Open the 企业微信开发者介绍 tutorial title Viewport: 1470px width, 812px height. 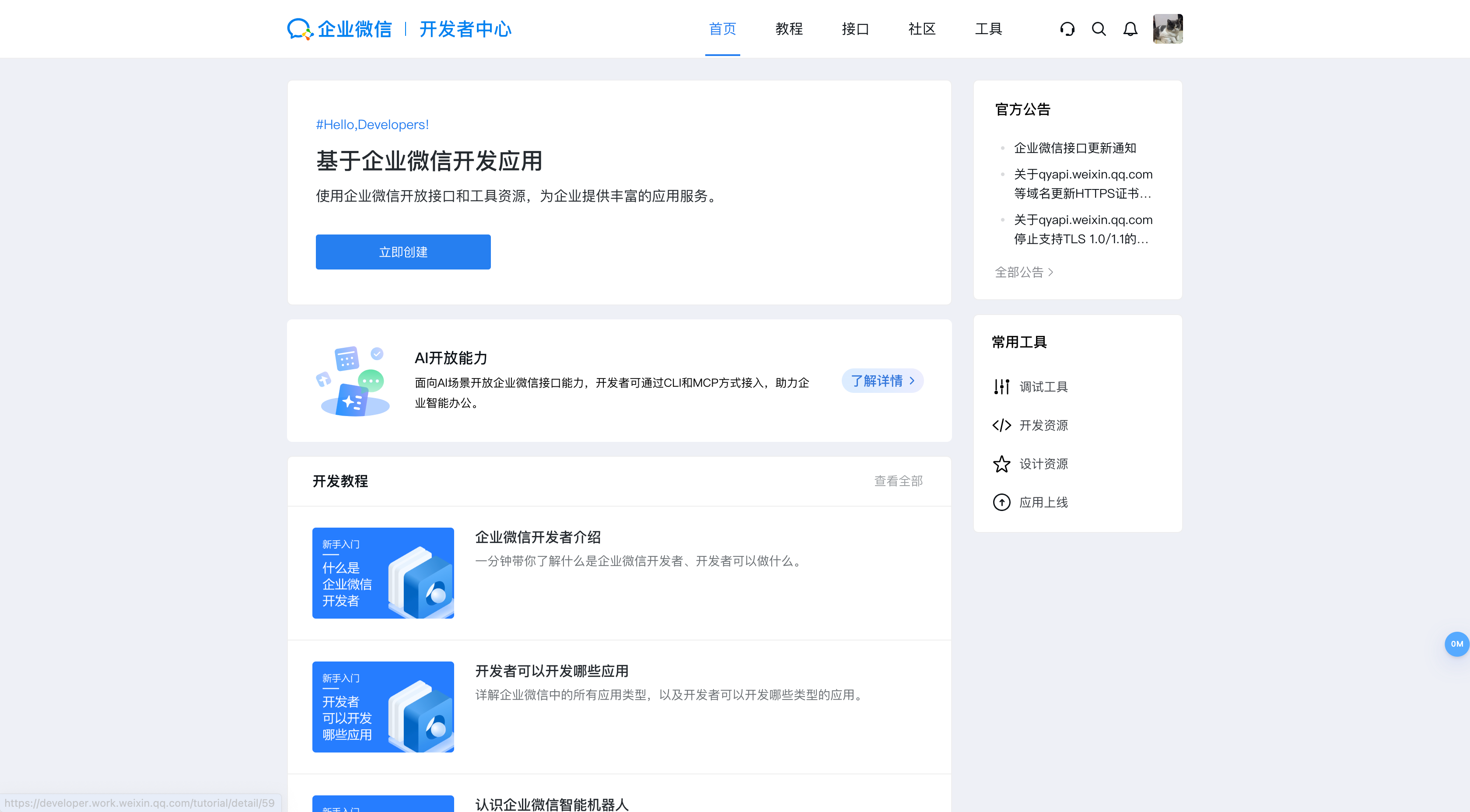click(x=538, y=537)
